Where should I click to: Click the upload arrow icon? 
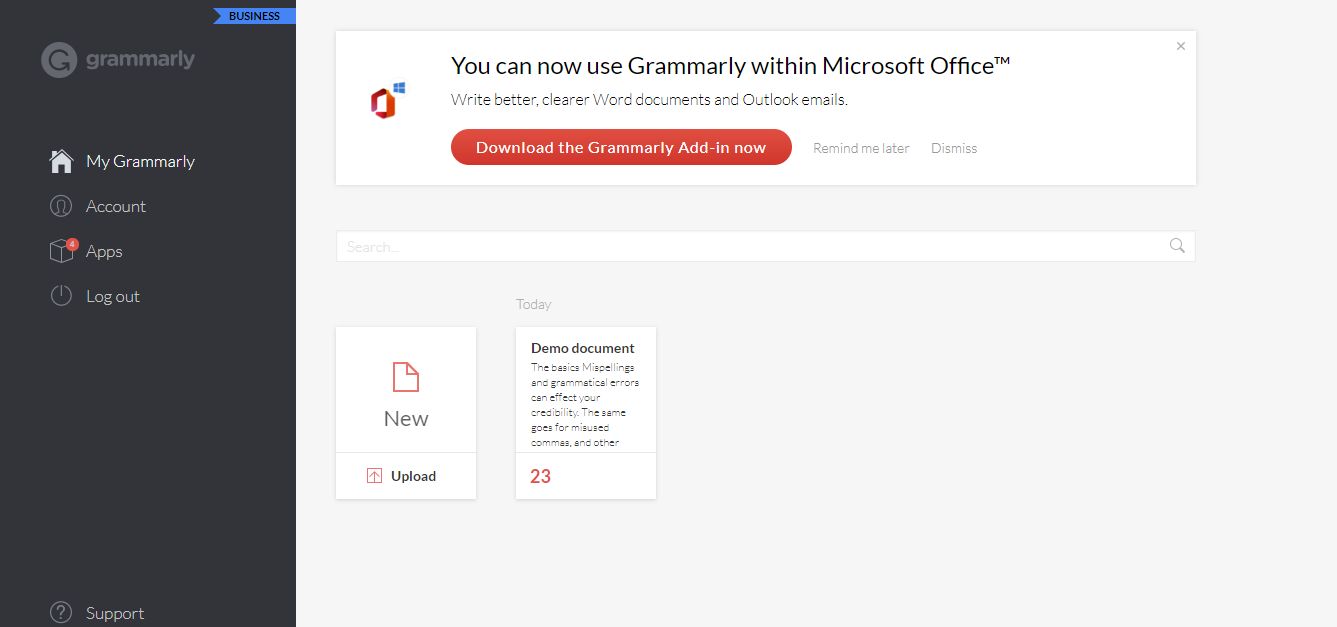tap(374, 476)
